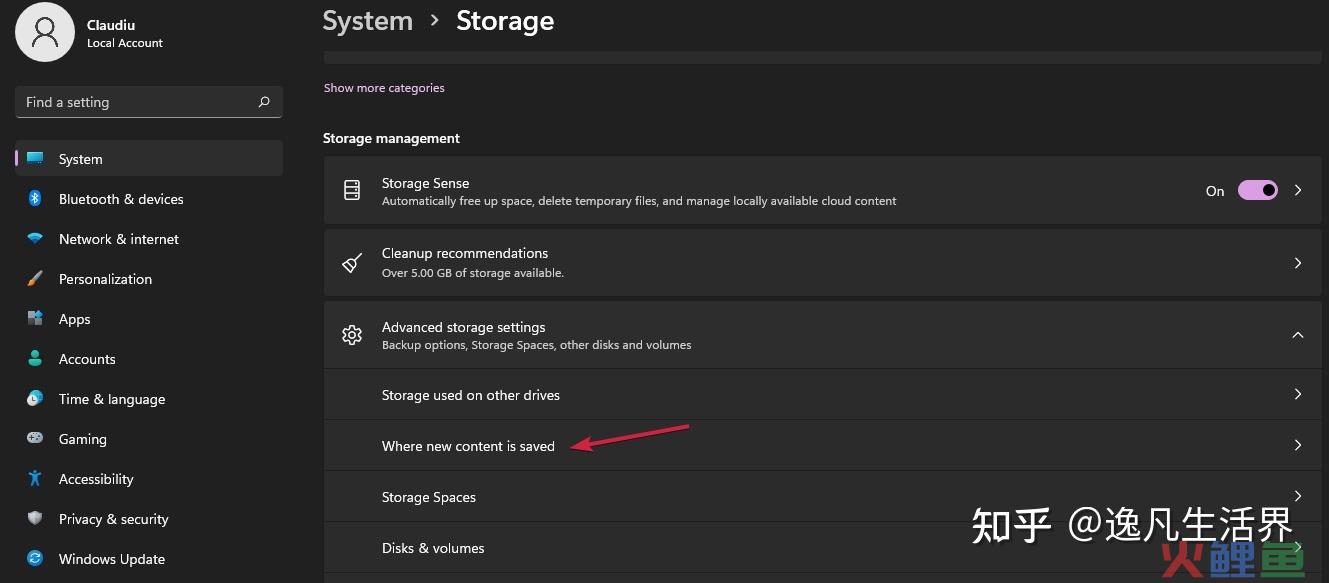Click the Network wifi icon
1329x583 pixels.
tap(35, 239)
